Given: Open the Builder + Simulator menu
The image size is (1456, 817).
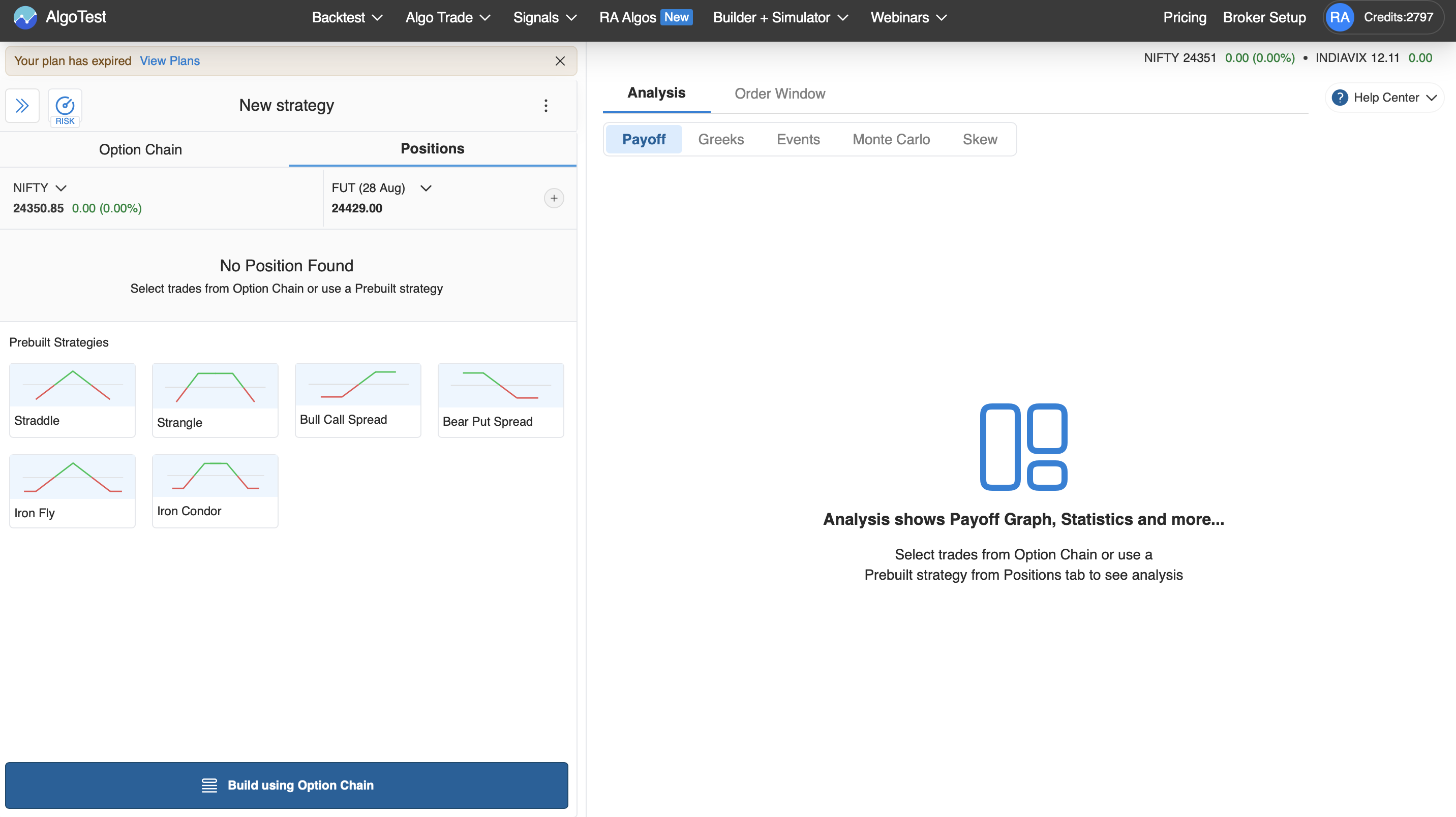Looking at the screenshot, I should (x=780, y=17).
